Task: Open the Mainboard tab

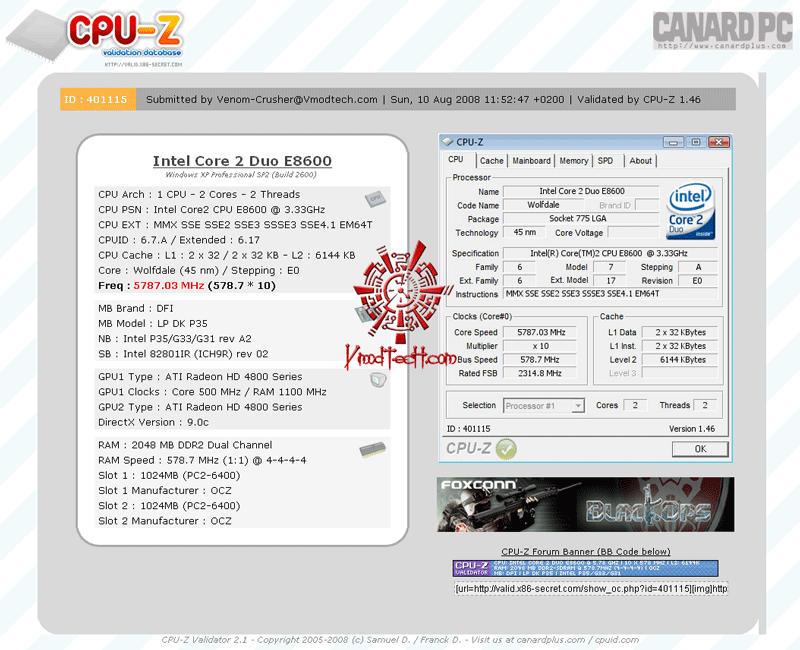Action: 531,161
